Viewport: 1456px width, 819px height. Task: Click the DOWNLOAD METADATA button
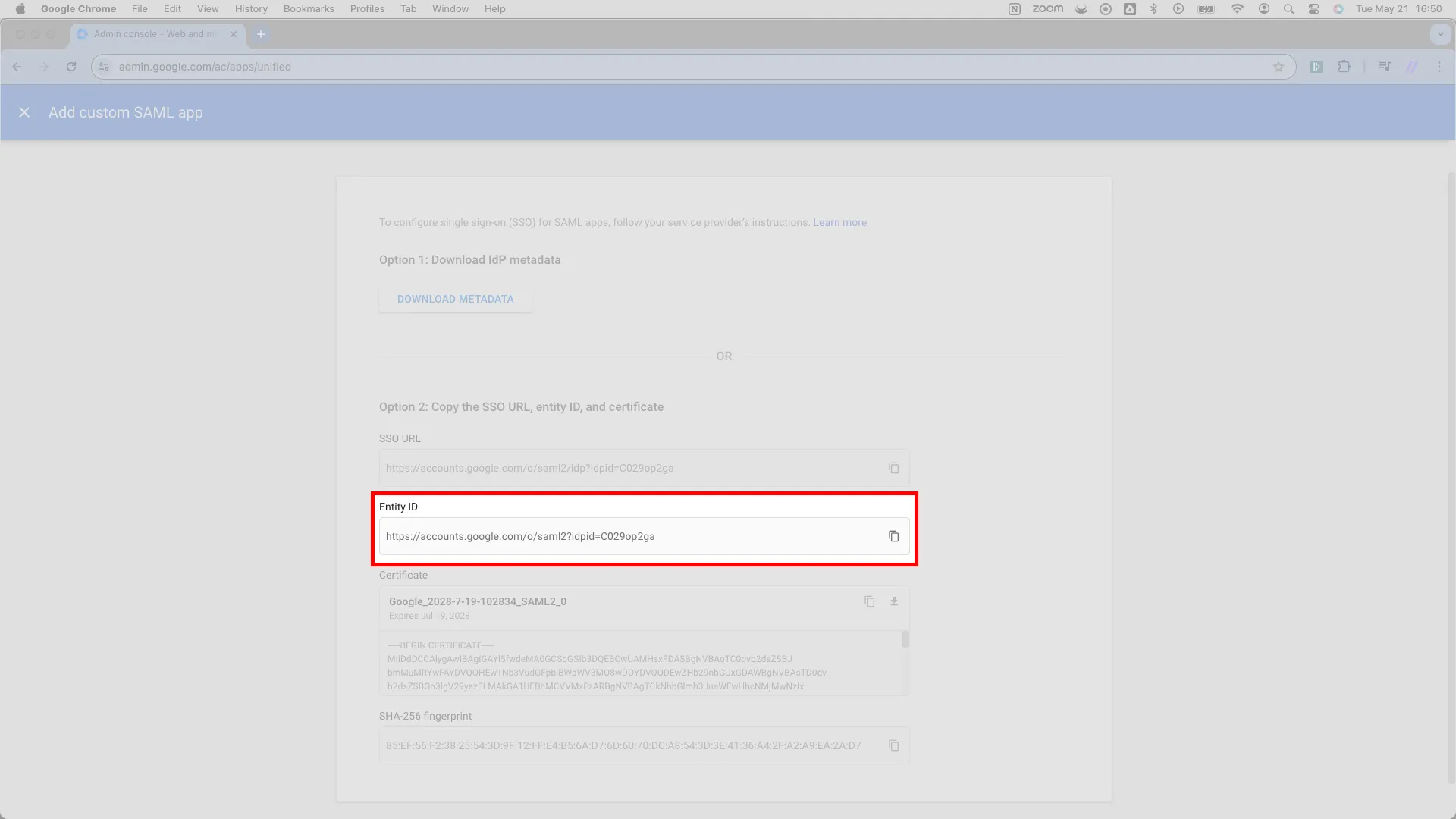tap(456, 299)
